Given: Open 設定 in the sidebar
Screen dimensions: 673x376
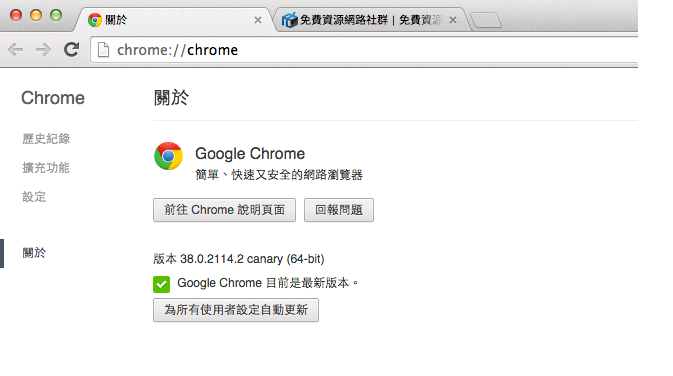Looking at the screenshot, I should click(34, 197).
